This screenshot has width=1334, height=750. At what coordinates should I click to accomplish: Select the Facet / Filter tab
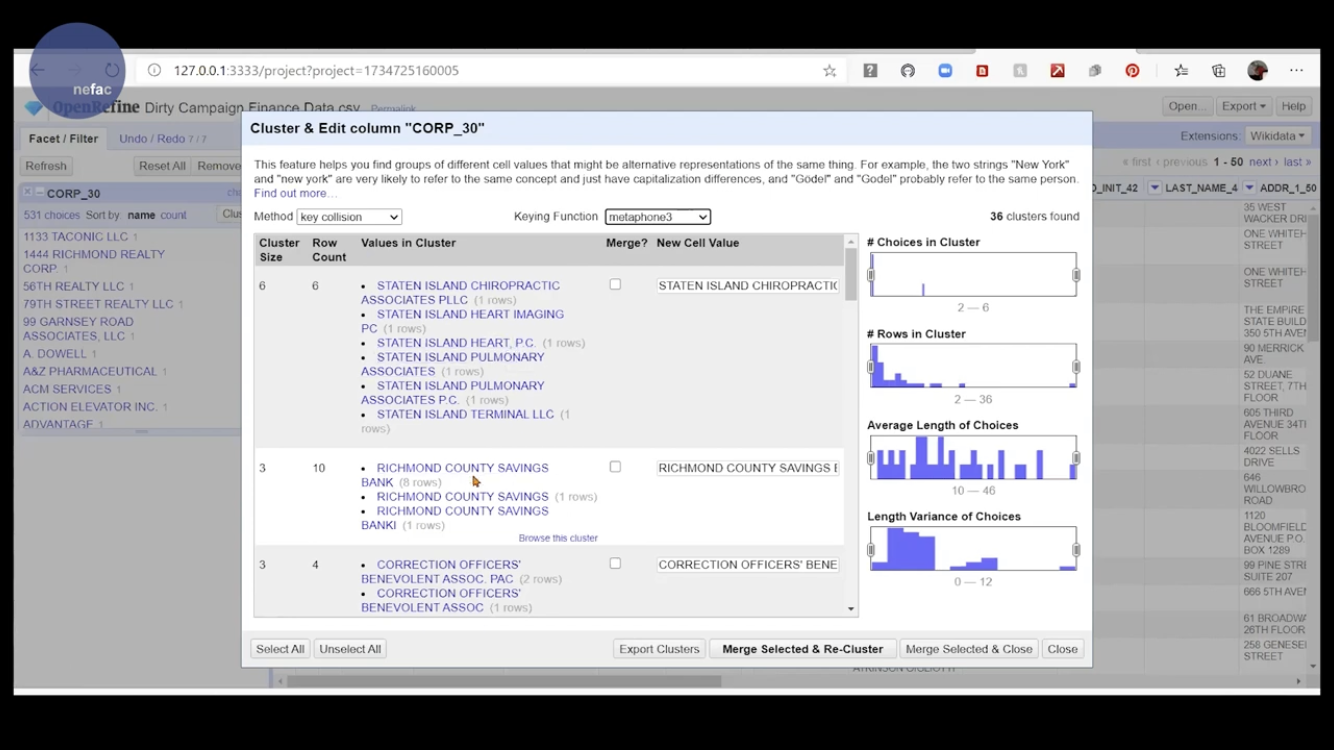[x=63, y=139]
